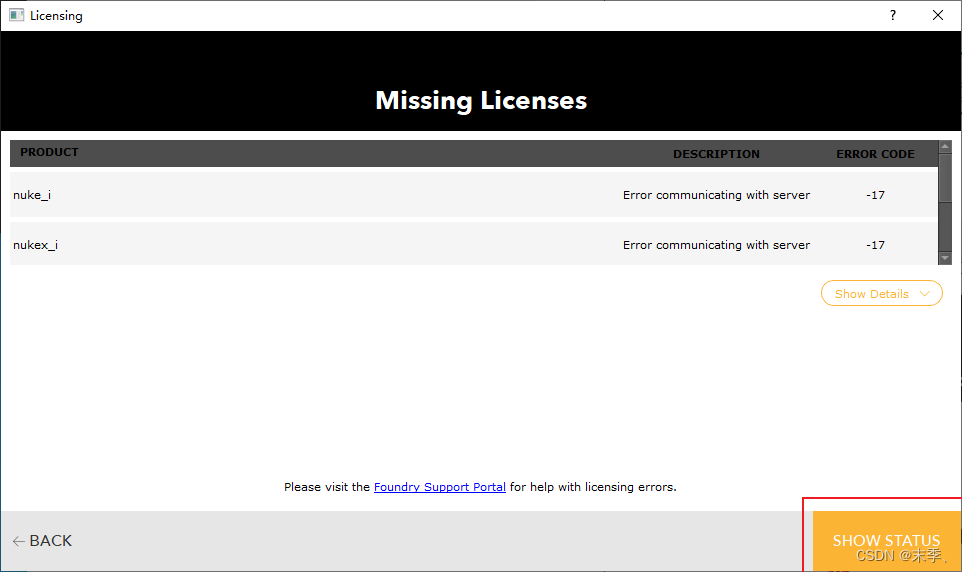Click the -17 error code for nuke_i
This screenshot has width=962, height=572.
(875, 195)
